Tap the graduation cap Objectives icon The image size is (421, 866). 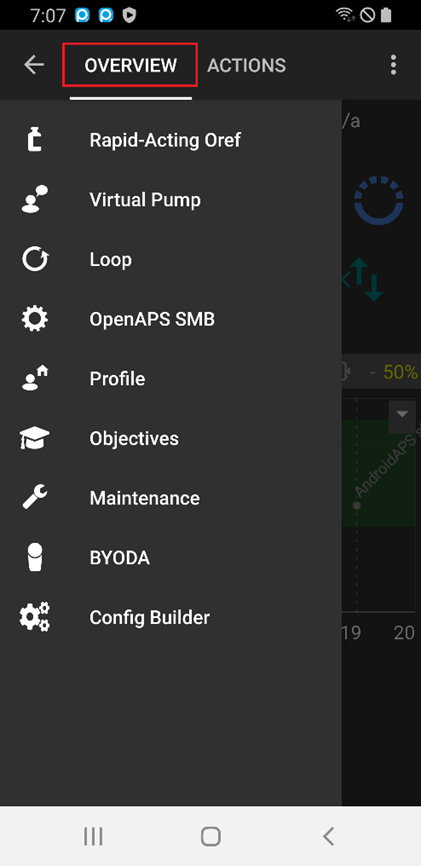(x=35, y=439)
